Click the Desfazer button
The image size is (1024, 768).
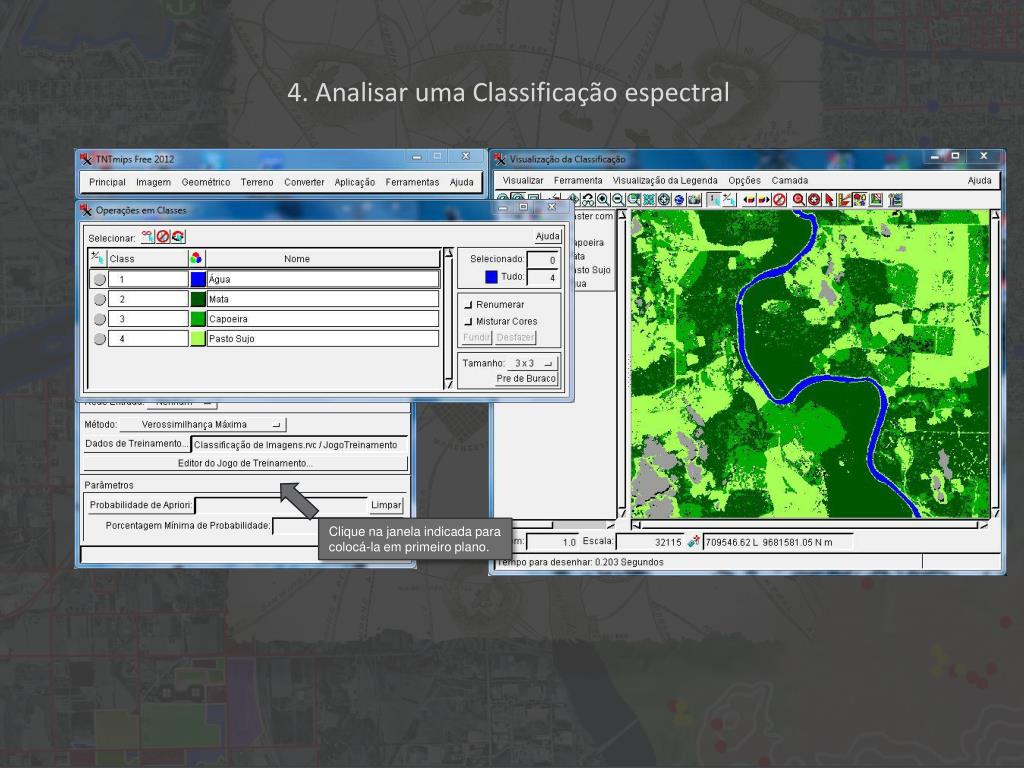tap(515, 337)
